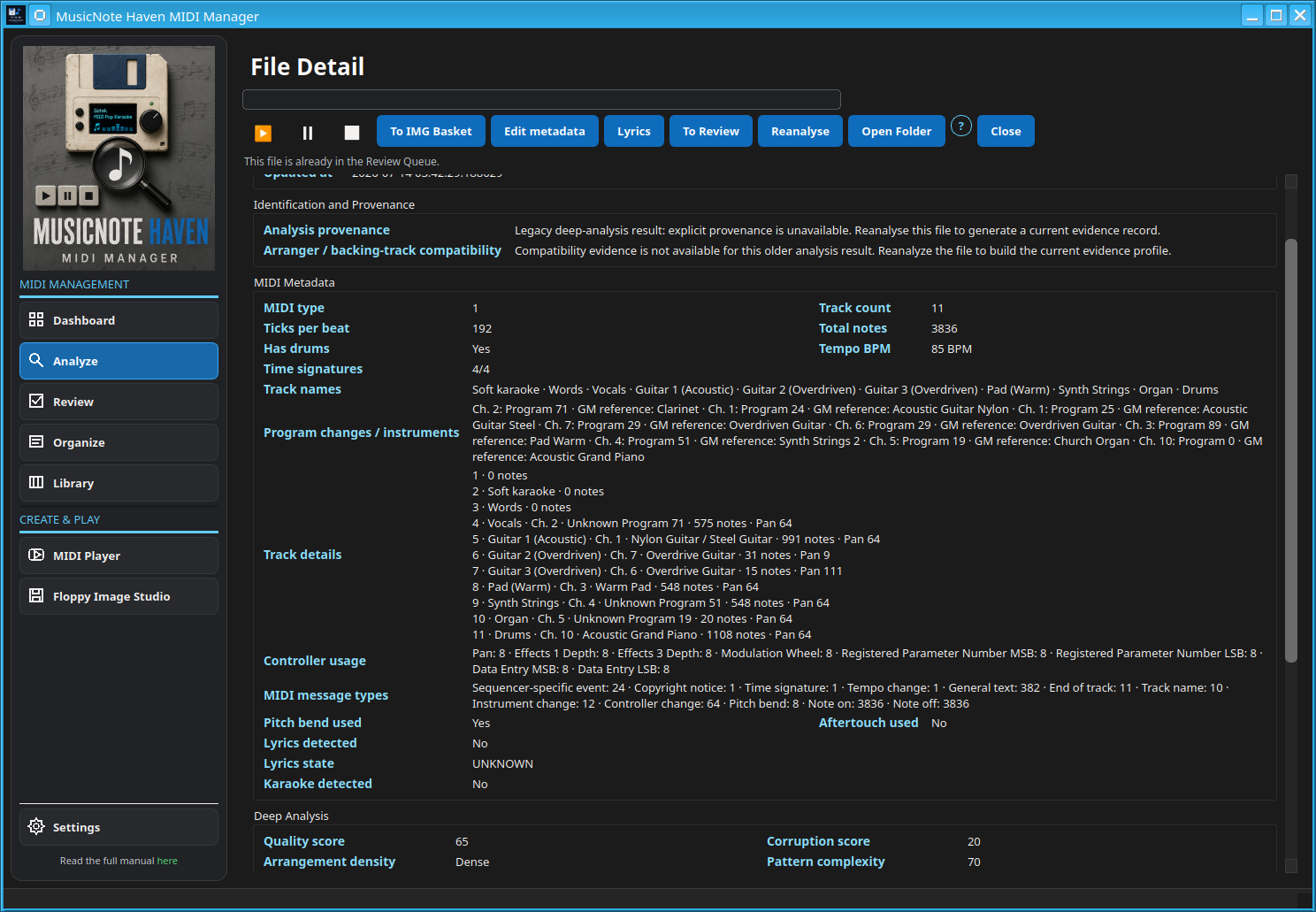Go to the Review section
1316x912 pixels.
[119, 402]
